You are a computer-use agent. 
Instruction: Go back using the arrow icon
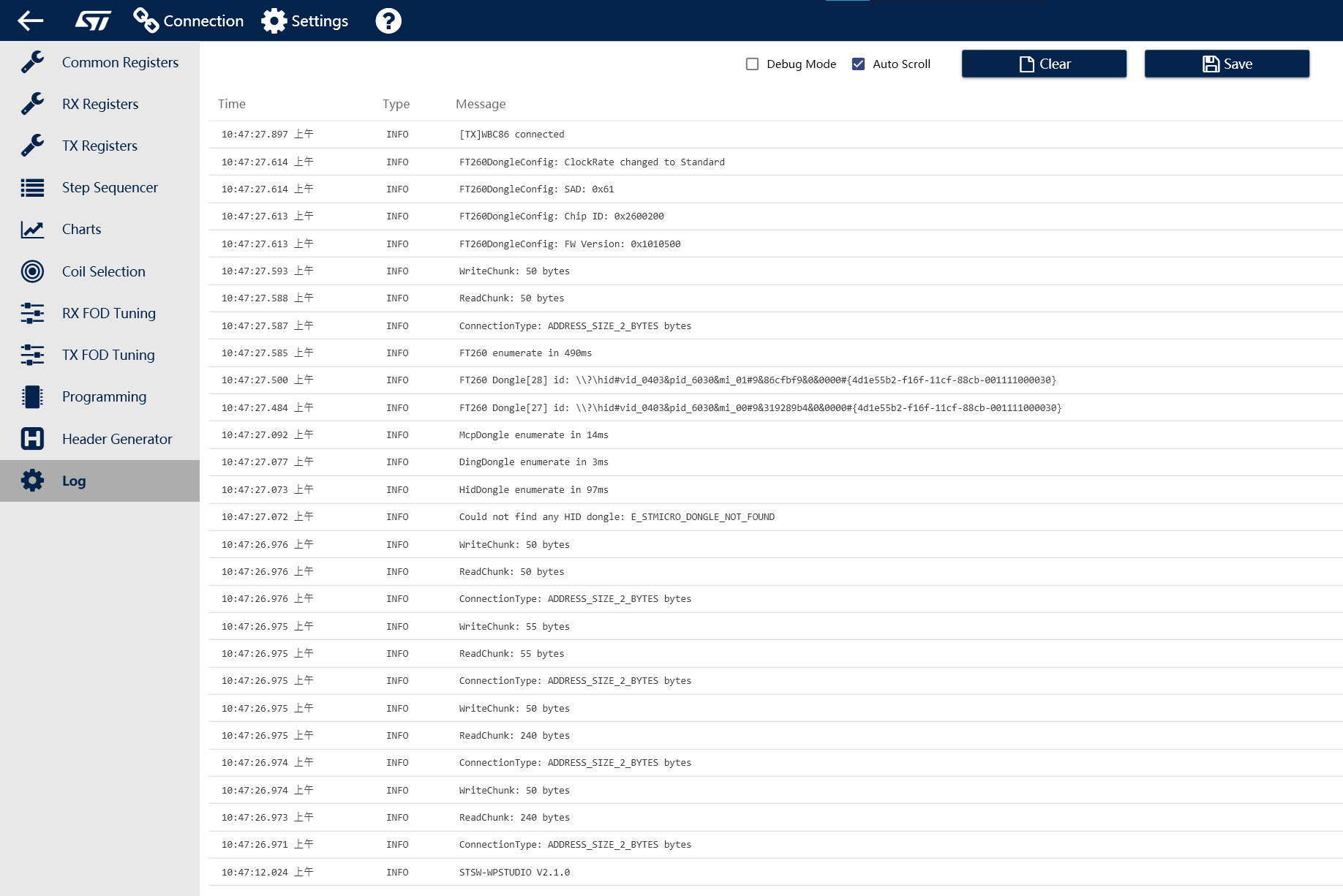click(x=31, y=20)
